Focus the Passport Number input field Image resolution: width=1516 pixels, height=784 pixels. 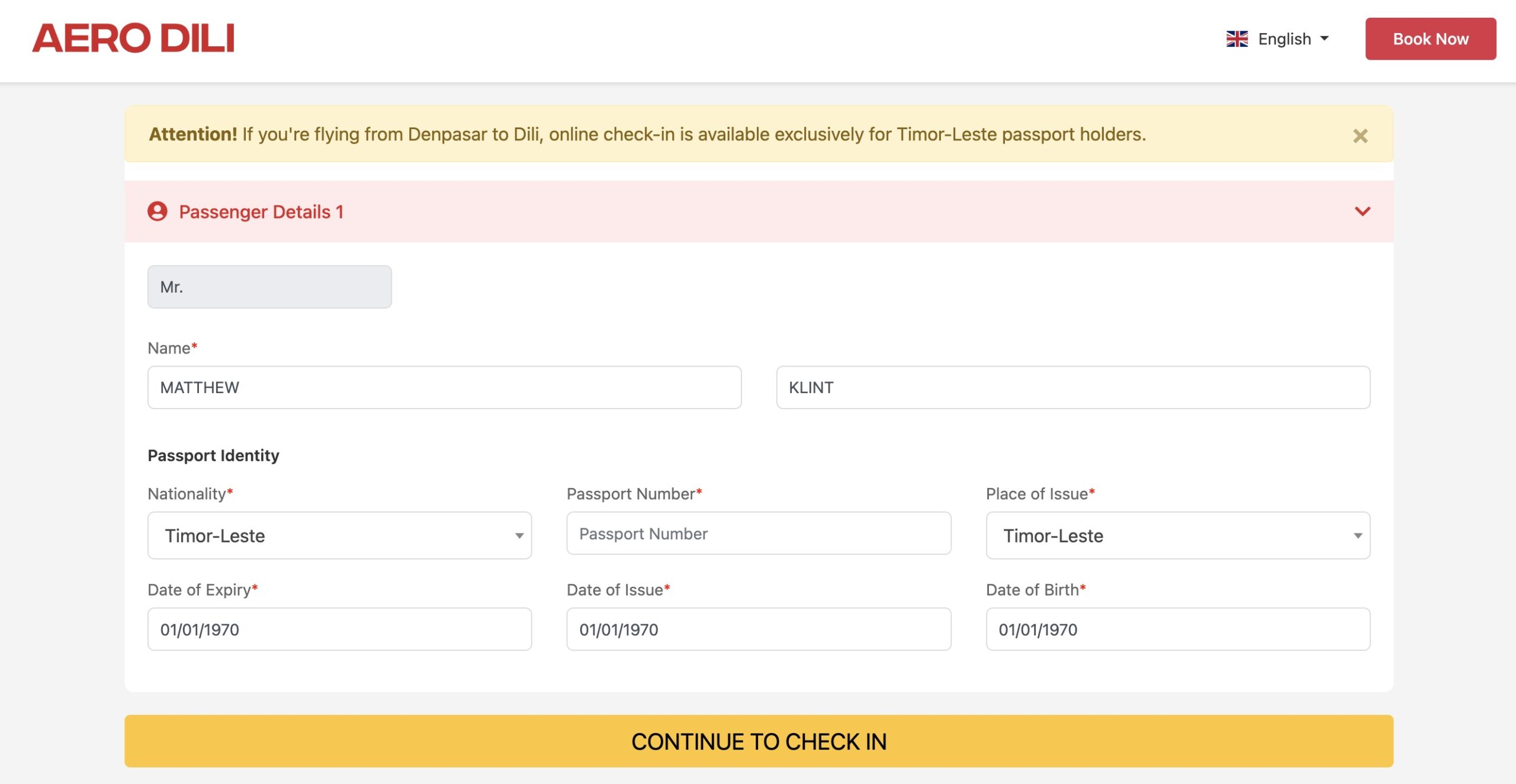point(759,534)
